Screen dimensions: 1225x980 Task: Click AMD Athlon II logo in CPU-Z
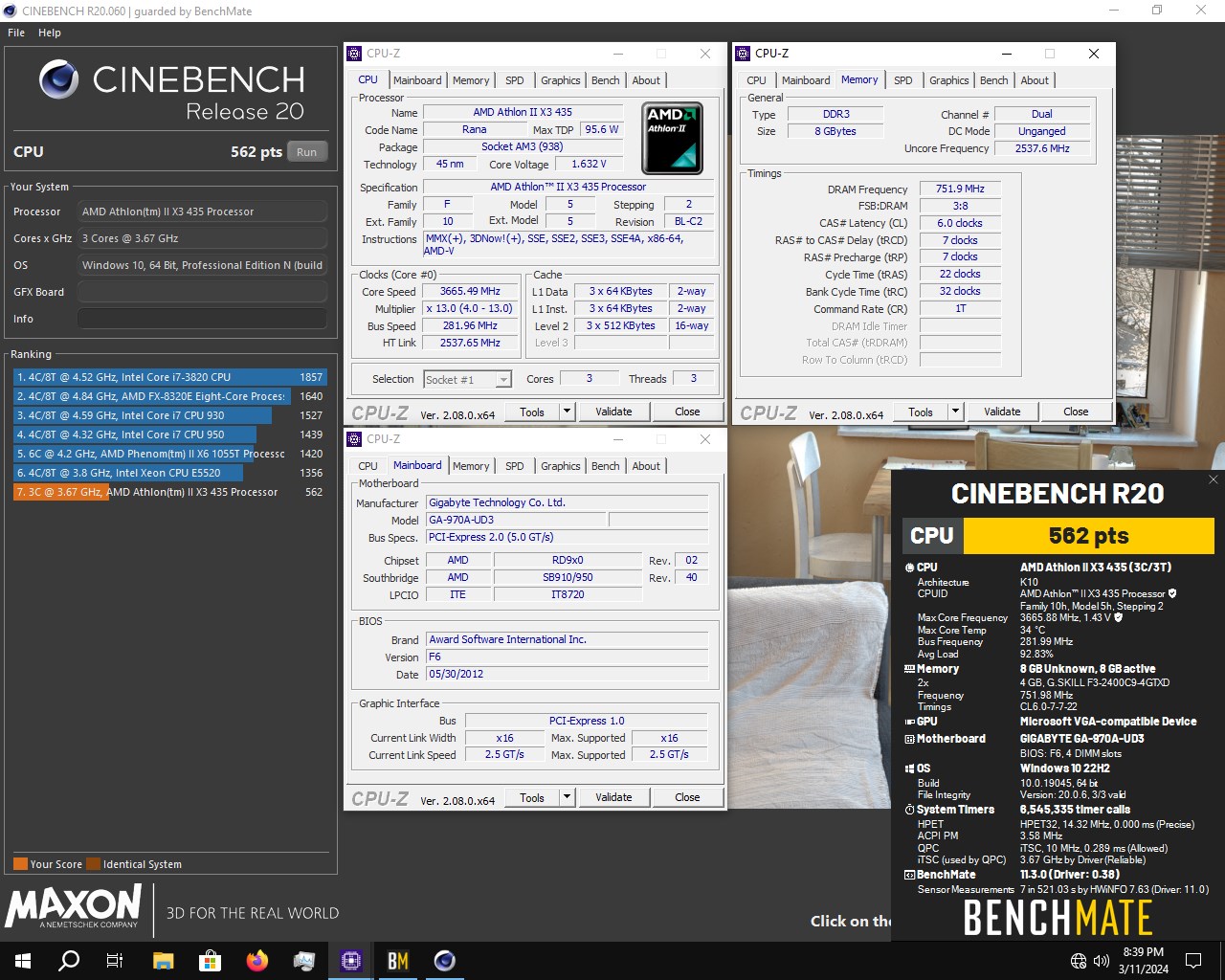672,138
